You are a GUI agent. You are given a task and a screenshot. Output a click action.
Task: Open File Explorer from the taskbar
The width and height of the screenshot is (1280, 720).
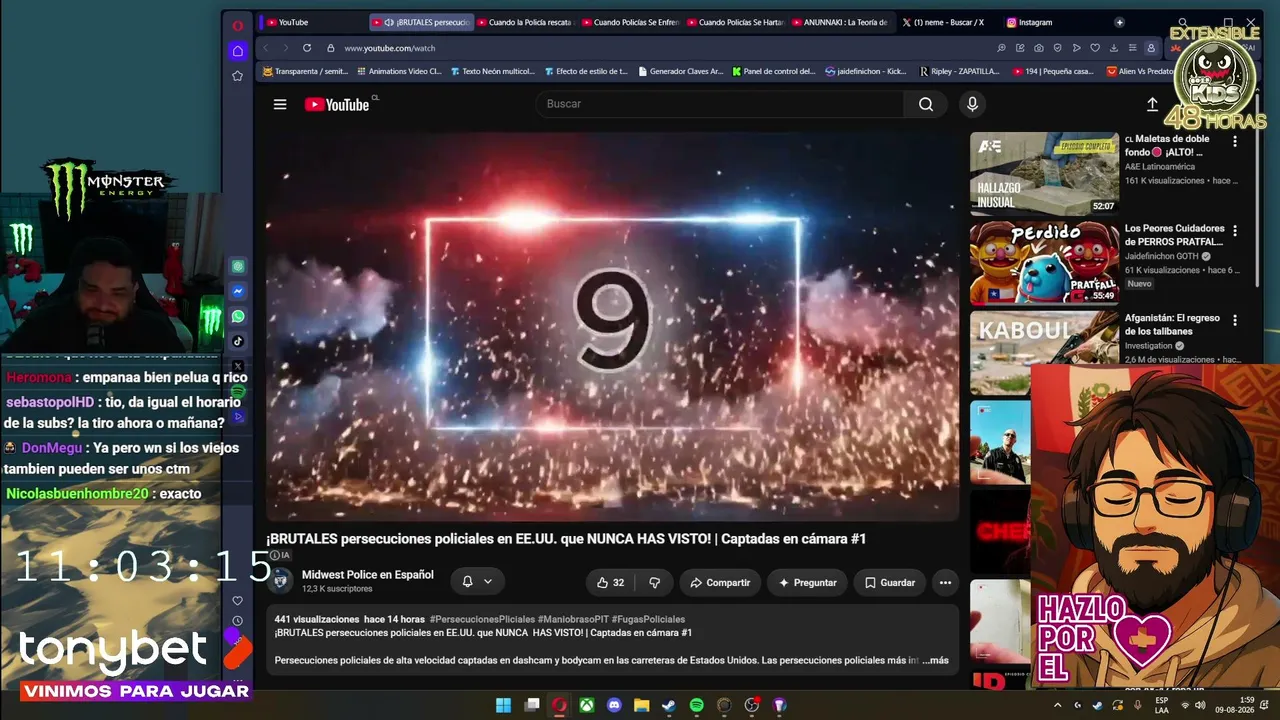pyautogui.click(x=642, y=705)
